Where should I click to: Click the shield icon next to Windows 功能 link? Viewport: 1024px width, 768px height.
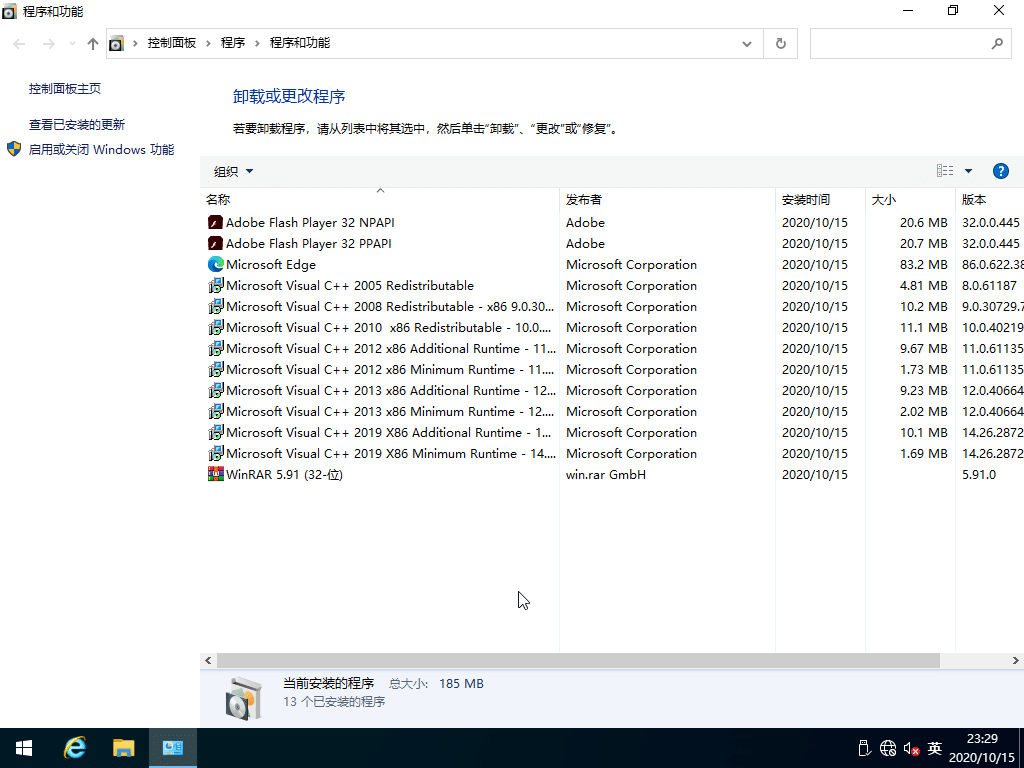pos(13,149)
